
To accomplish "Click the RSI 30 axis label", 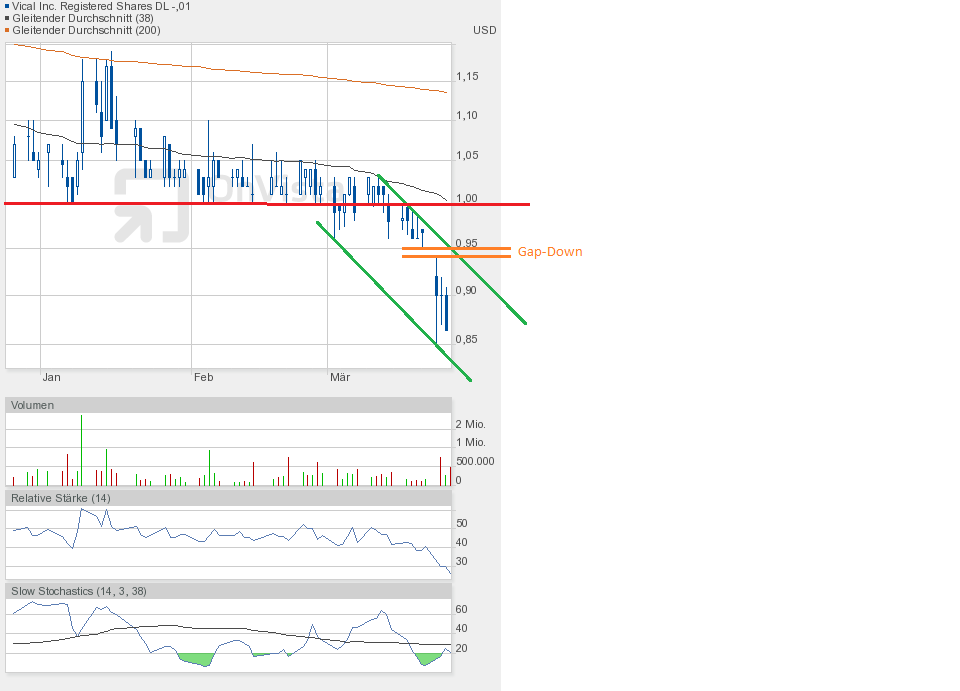I will point(462,561).
